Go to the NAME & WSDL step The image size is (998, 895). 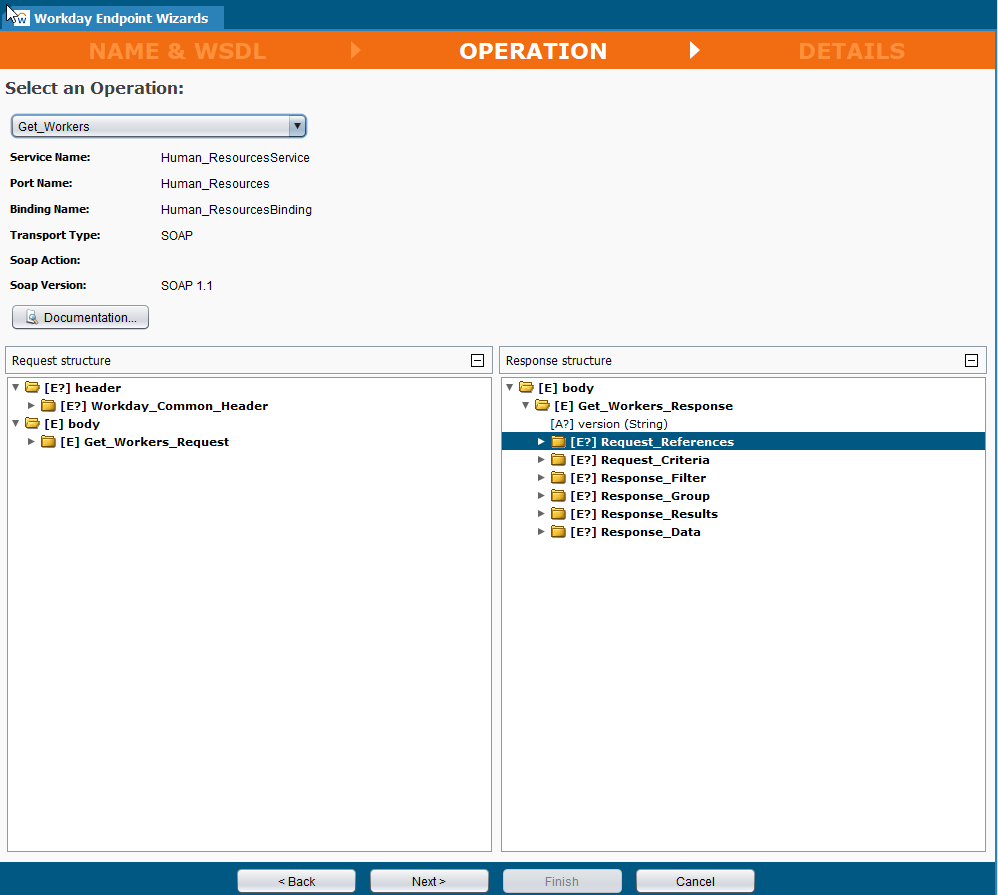pyautogui.click(x=177, y=51)
